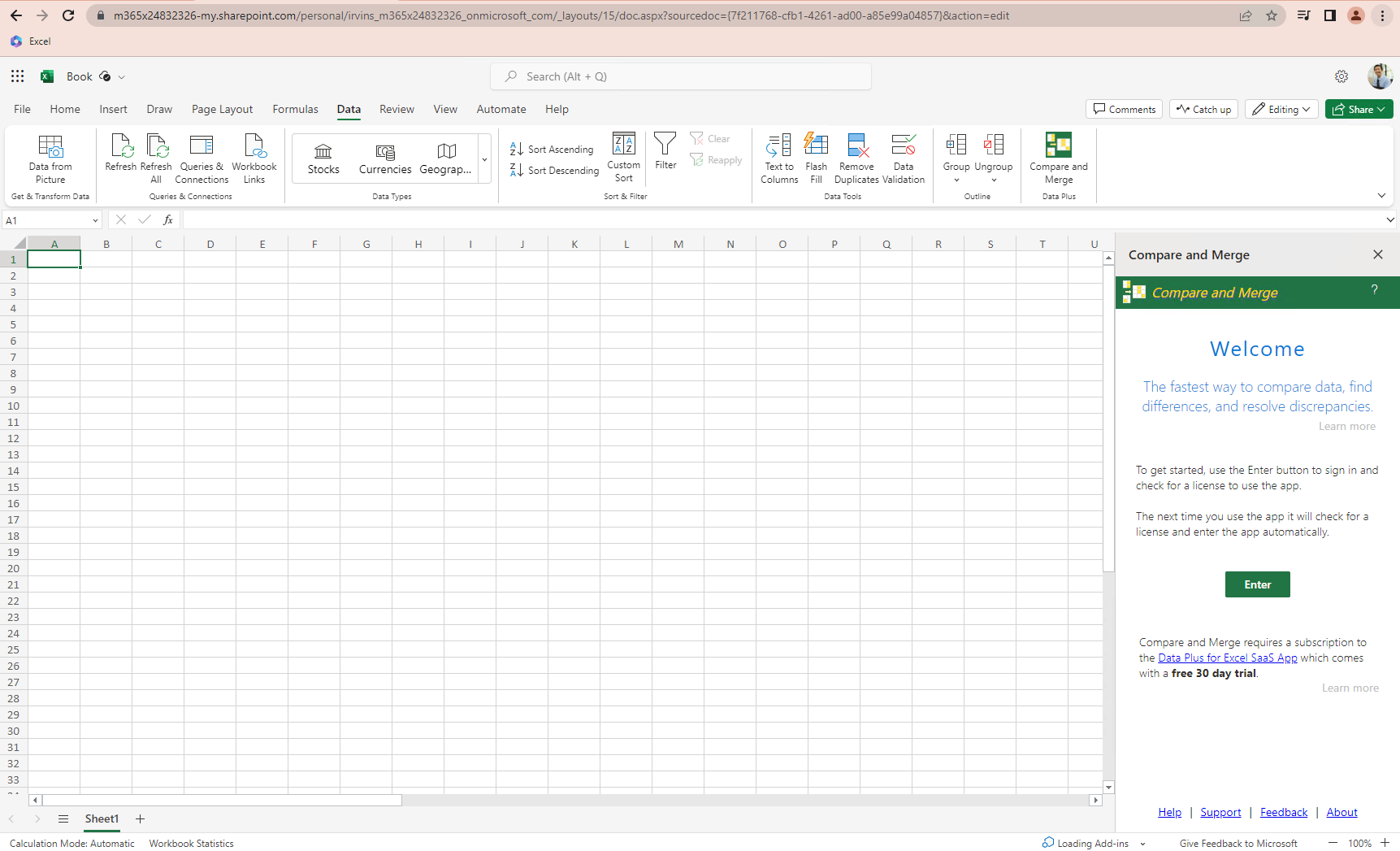Reload the browser page

pyautogui.click(x=68, y=15)
